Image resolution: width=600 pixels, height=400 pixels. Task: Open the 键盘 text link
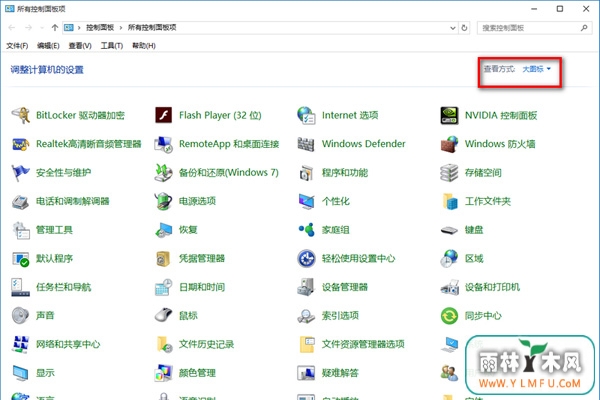point(474,230)
